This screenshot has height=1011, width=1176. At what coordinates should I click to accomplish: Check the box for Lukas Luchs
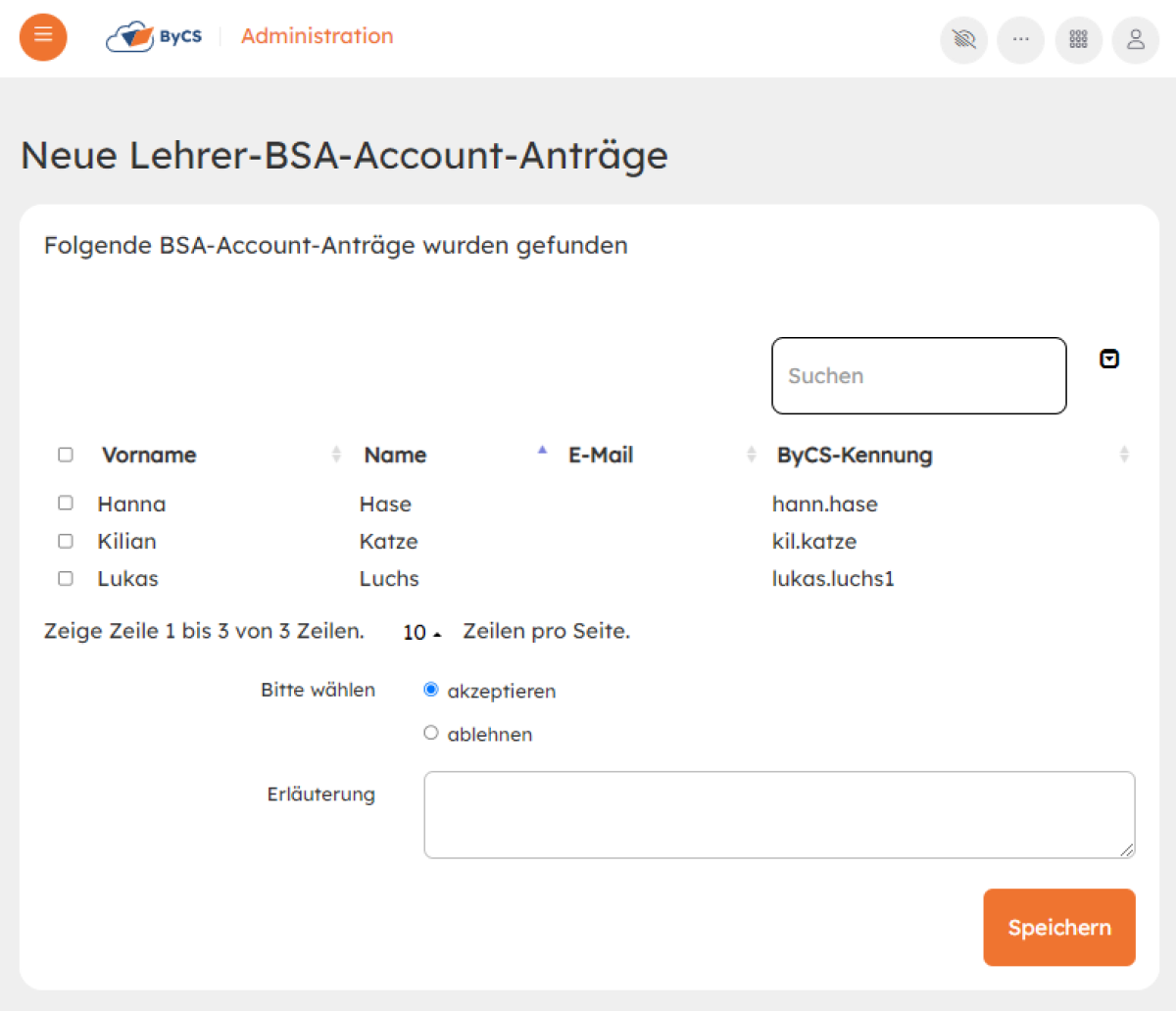click(x=66, y=578)
